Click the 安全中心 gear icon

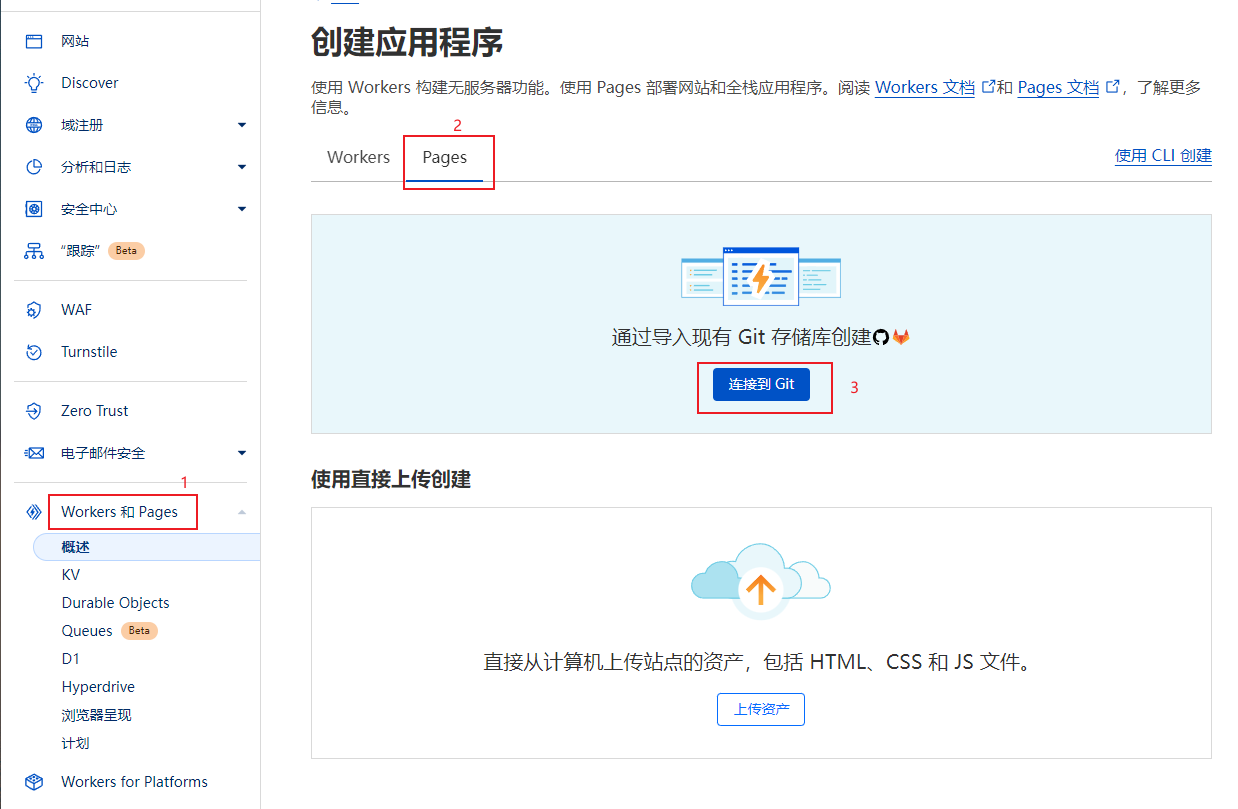point(34,209)
